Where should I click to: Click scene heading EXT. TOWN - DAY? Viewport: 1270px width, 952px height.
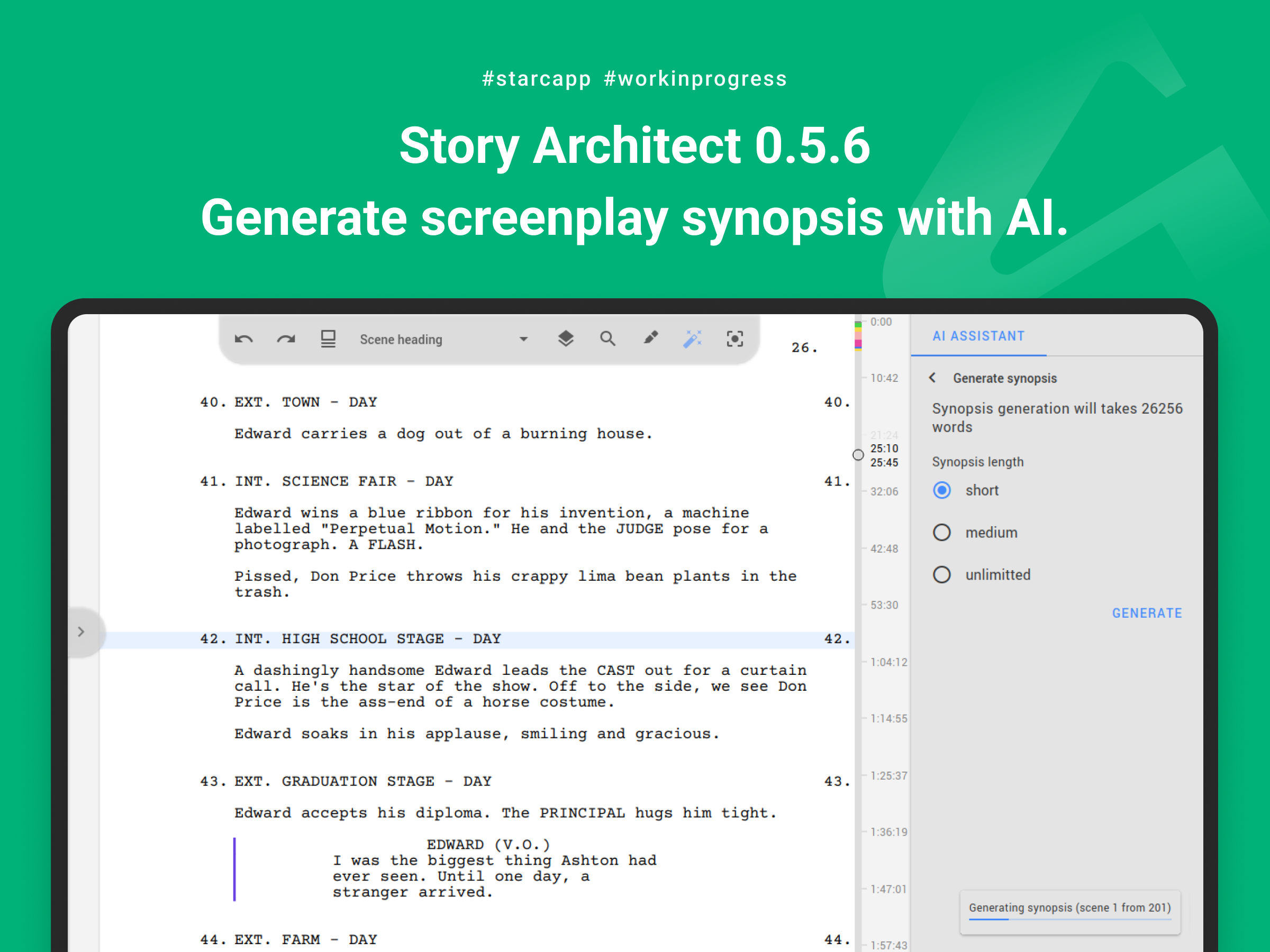(305, 401)
